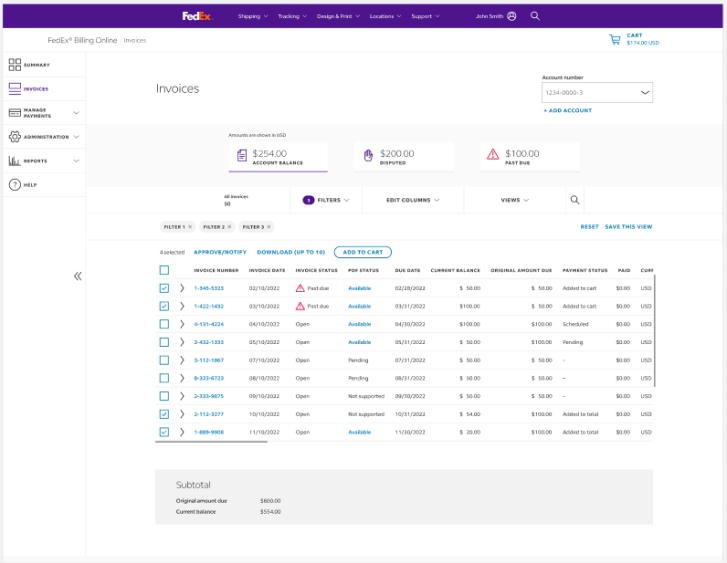This screenshot has width=727, height=563.
Task: Expand row details for invoice 2-432-1333
Action: point(182,342)
